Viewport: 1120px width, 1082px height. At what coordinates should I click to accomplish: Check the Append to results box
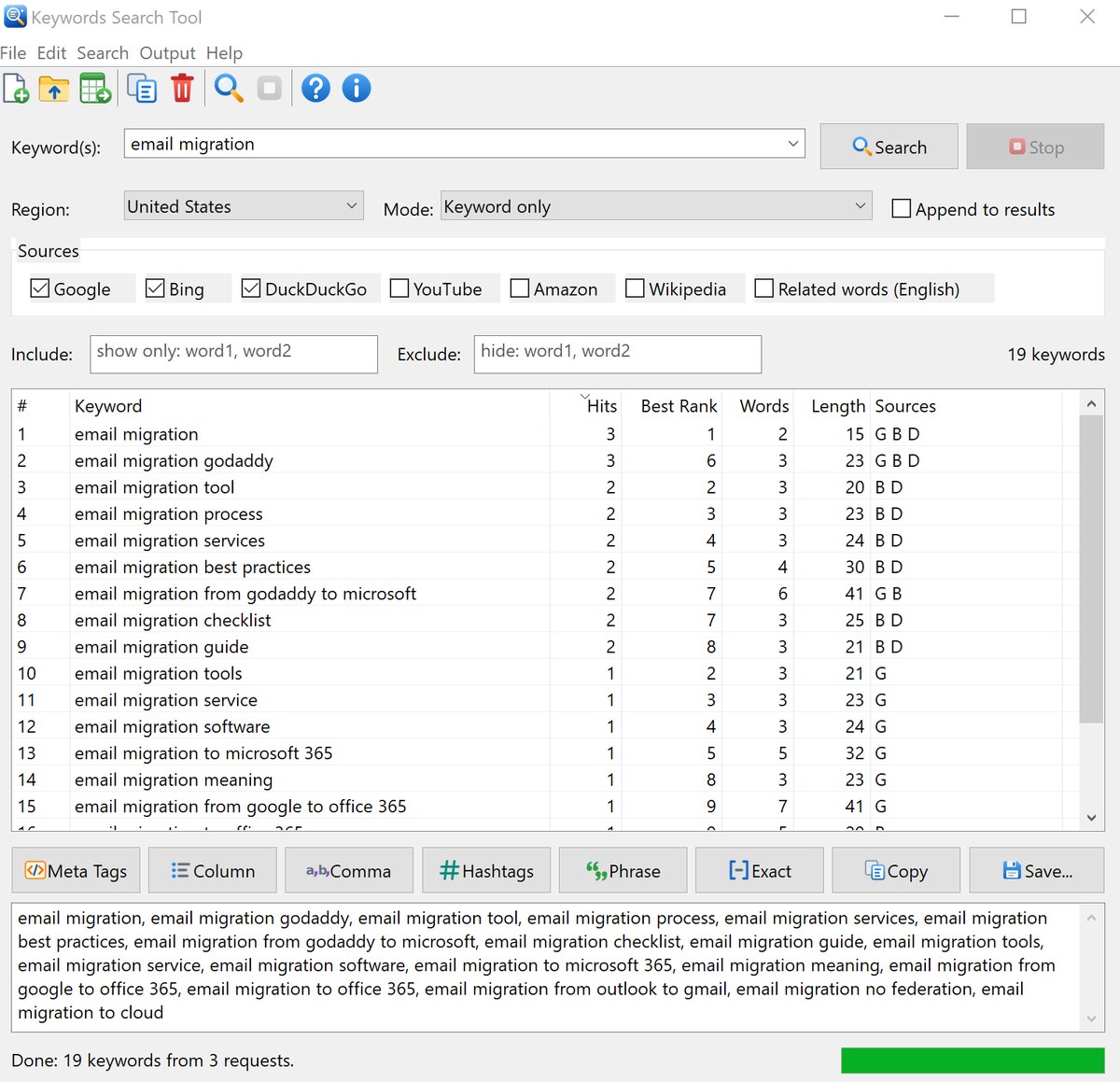coord(902,208)
